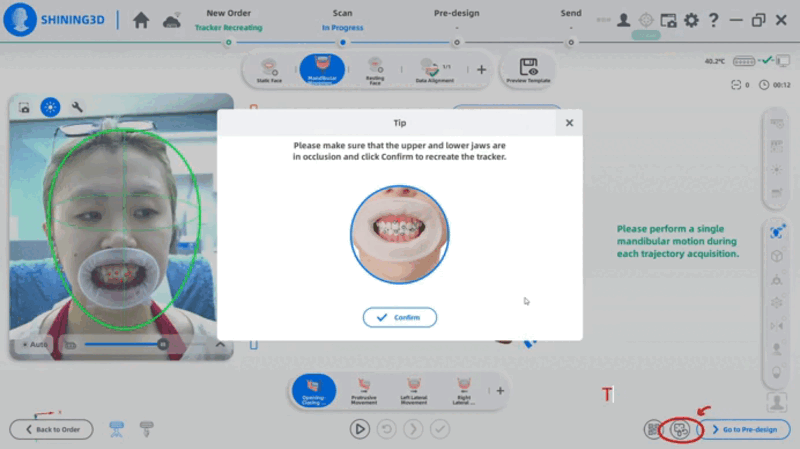
Task: Click the computer connection status icon
Action: (x=783, y=61)
